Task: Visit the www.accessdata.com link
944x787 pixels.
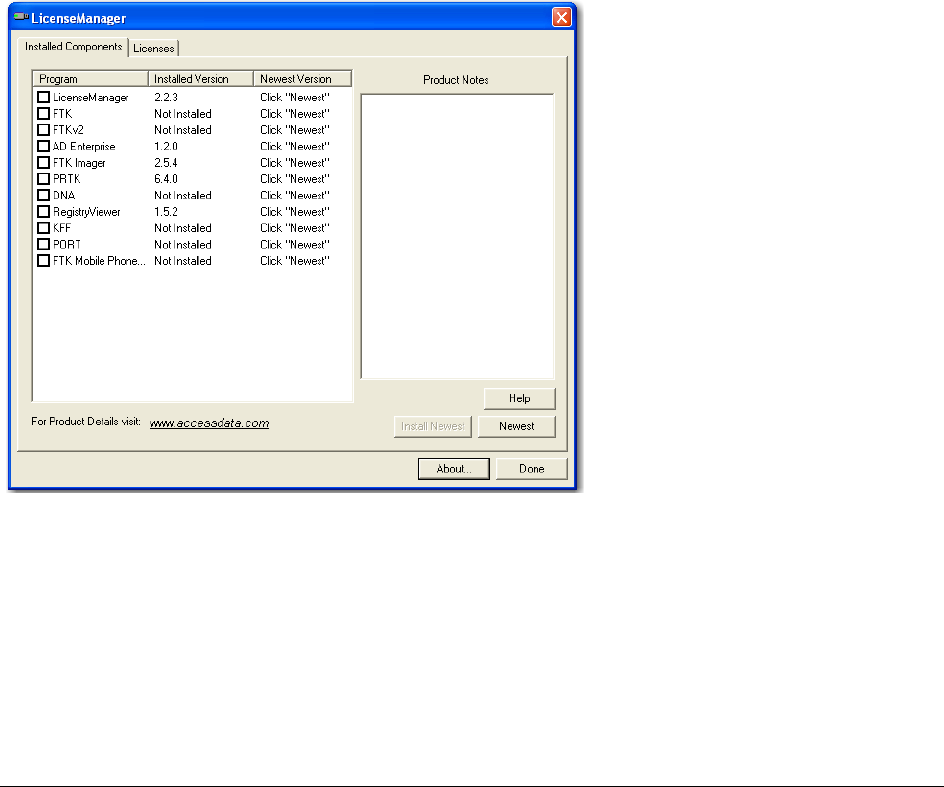Action: tap(210, 423)
